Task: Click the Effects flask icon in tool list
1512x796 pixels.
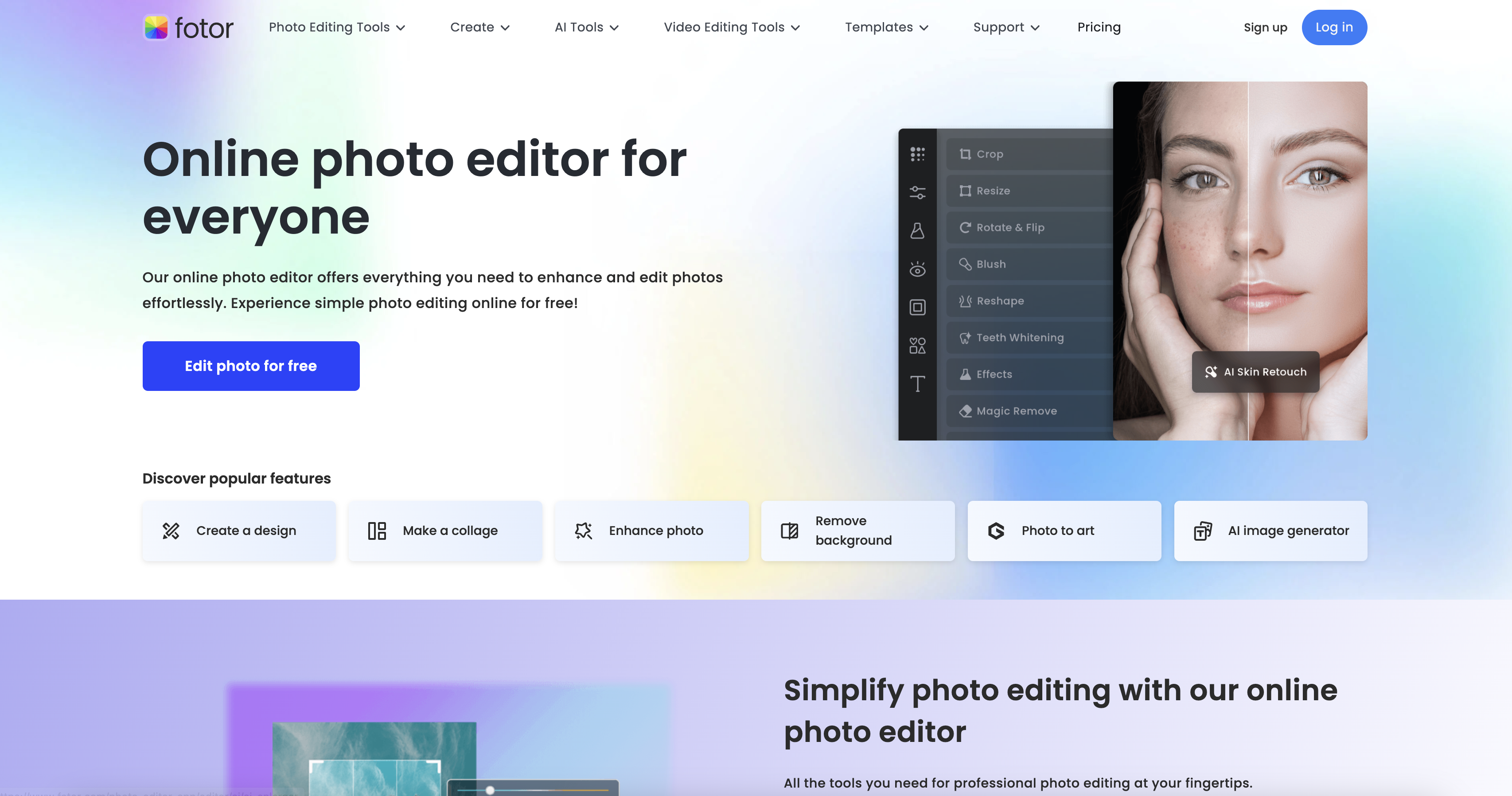Action: (965, 374)
